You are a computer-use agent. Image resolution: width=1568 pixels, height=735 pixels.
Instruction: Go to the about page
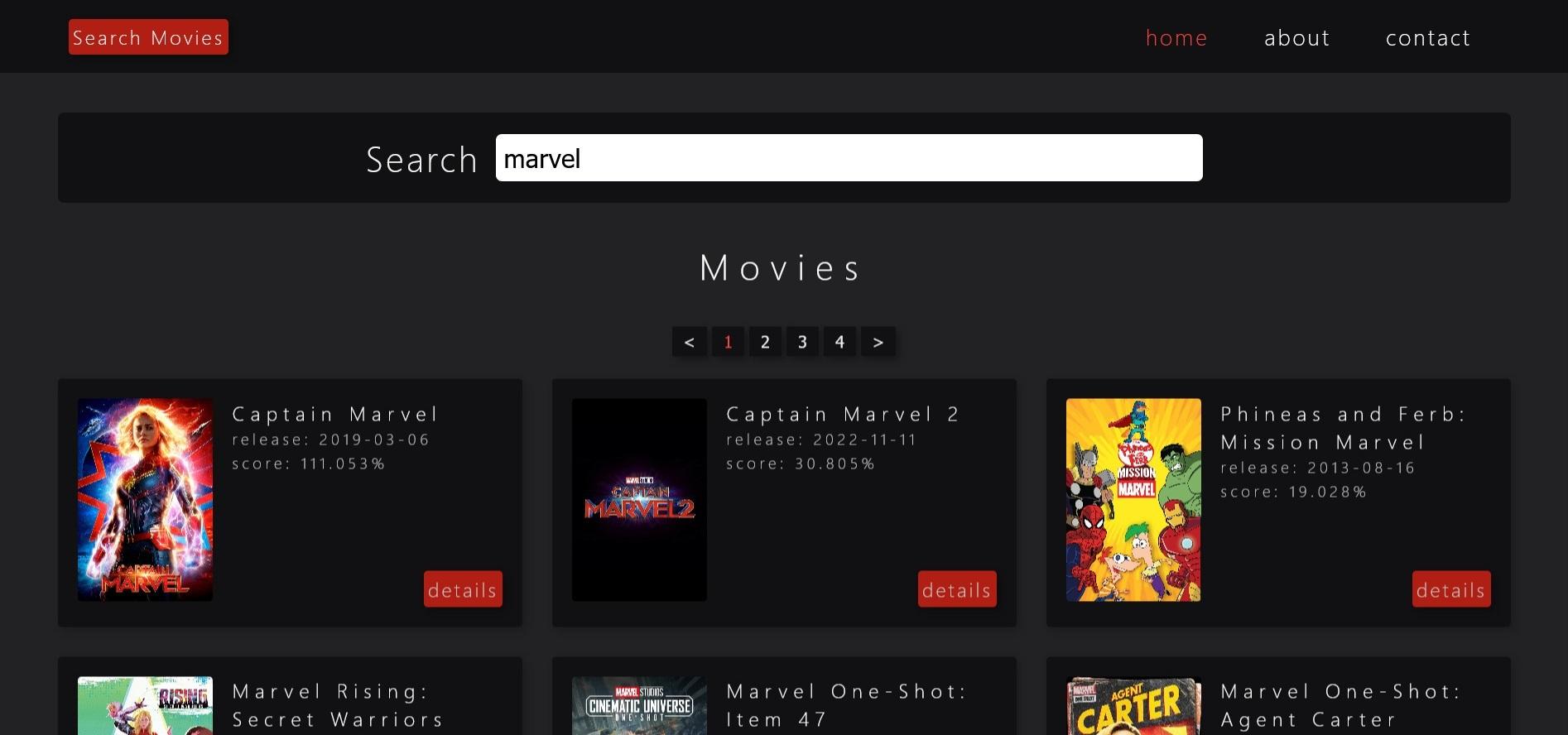coord(1297,38)
